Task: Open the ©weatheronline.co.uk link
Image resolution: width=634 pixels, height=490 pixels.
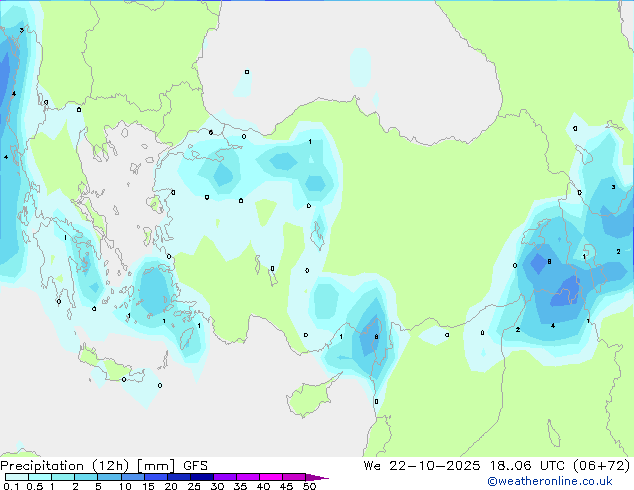Action: tap(549, 481)
